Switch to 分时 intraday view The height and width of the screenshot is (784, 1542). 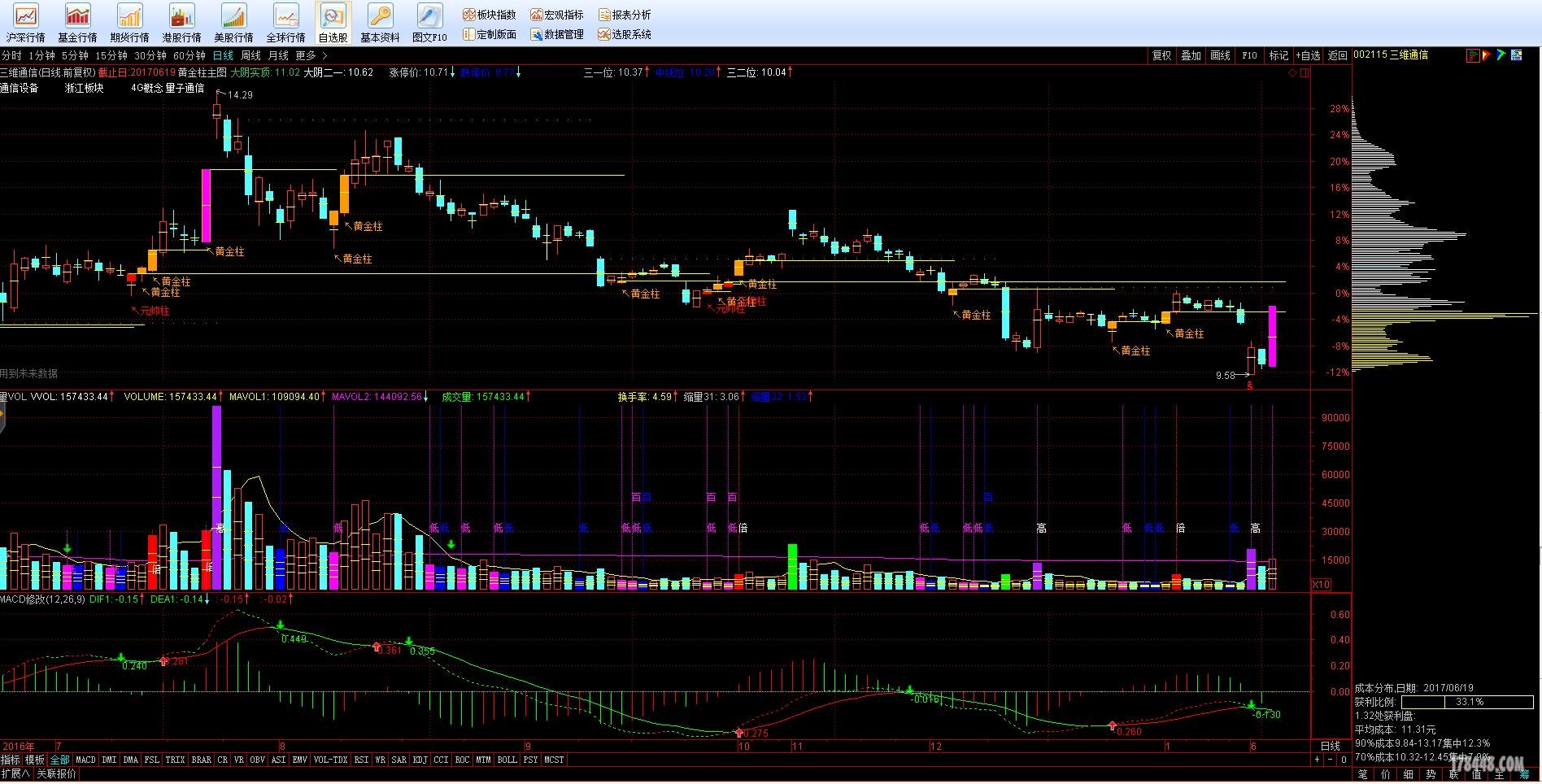click(x=11, y=55)
